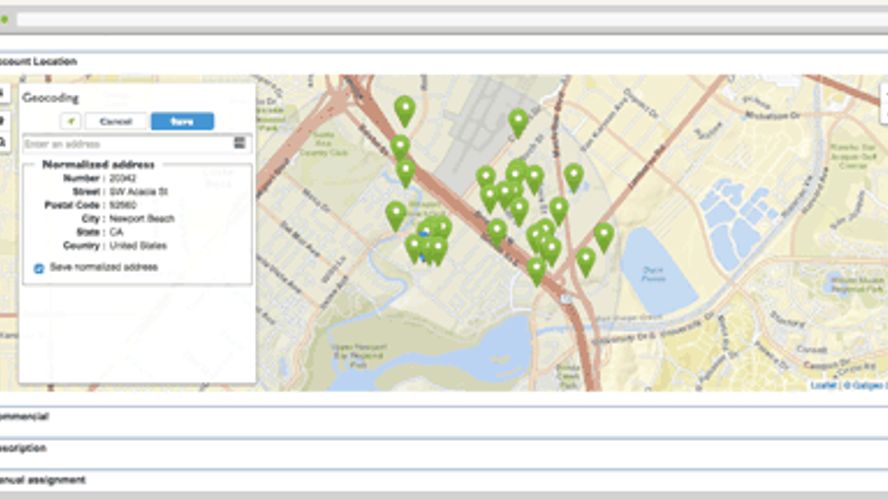
Task: Click the top map control button on left edge
Action: (x=3, y=93)
